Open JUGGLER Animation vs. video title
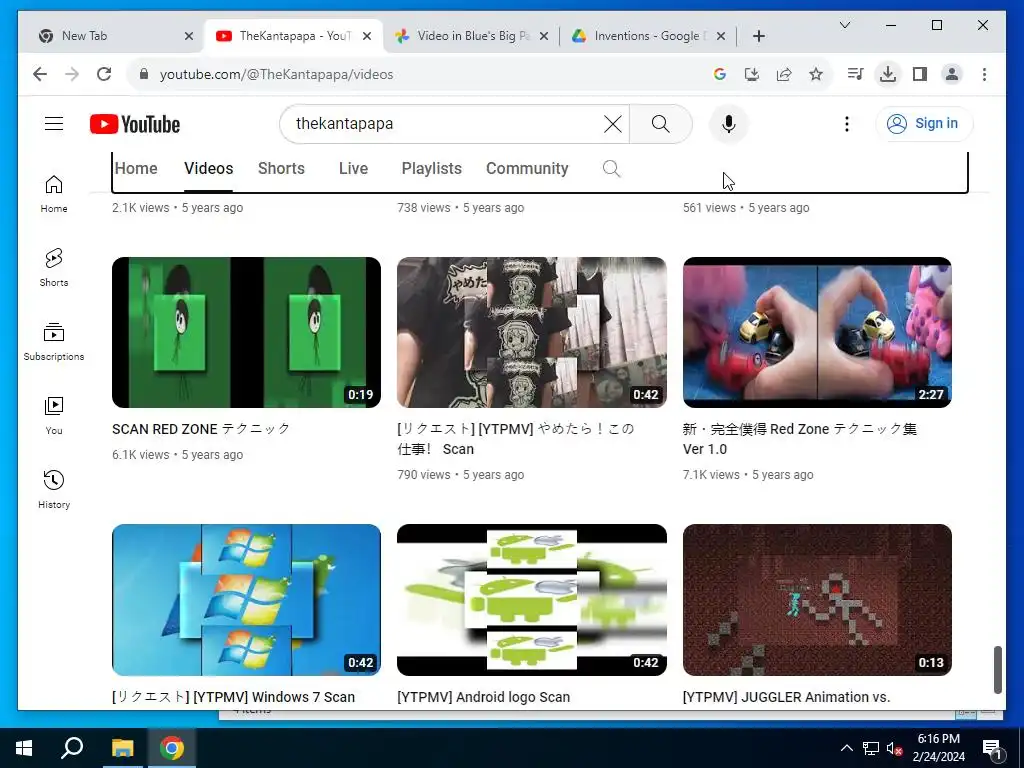The image size is (1024, 768). pyautogui.click(x=786, y=697)
